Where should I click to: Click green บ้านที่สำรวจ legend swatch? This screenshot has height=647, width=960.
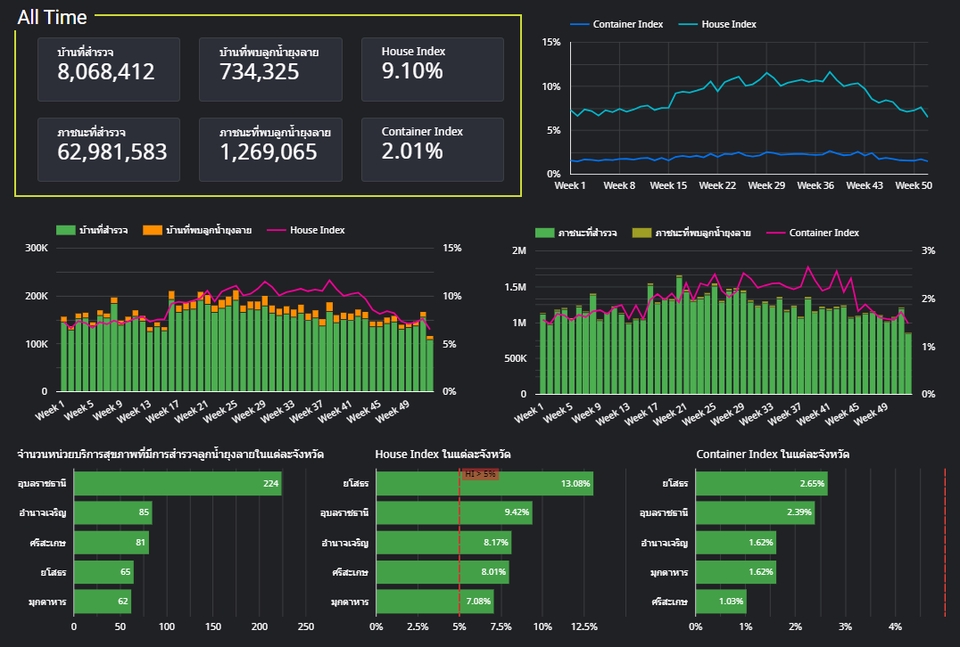pos(66,230)
